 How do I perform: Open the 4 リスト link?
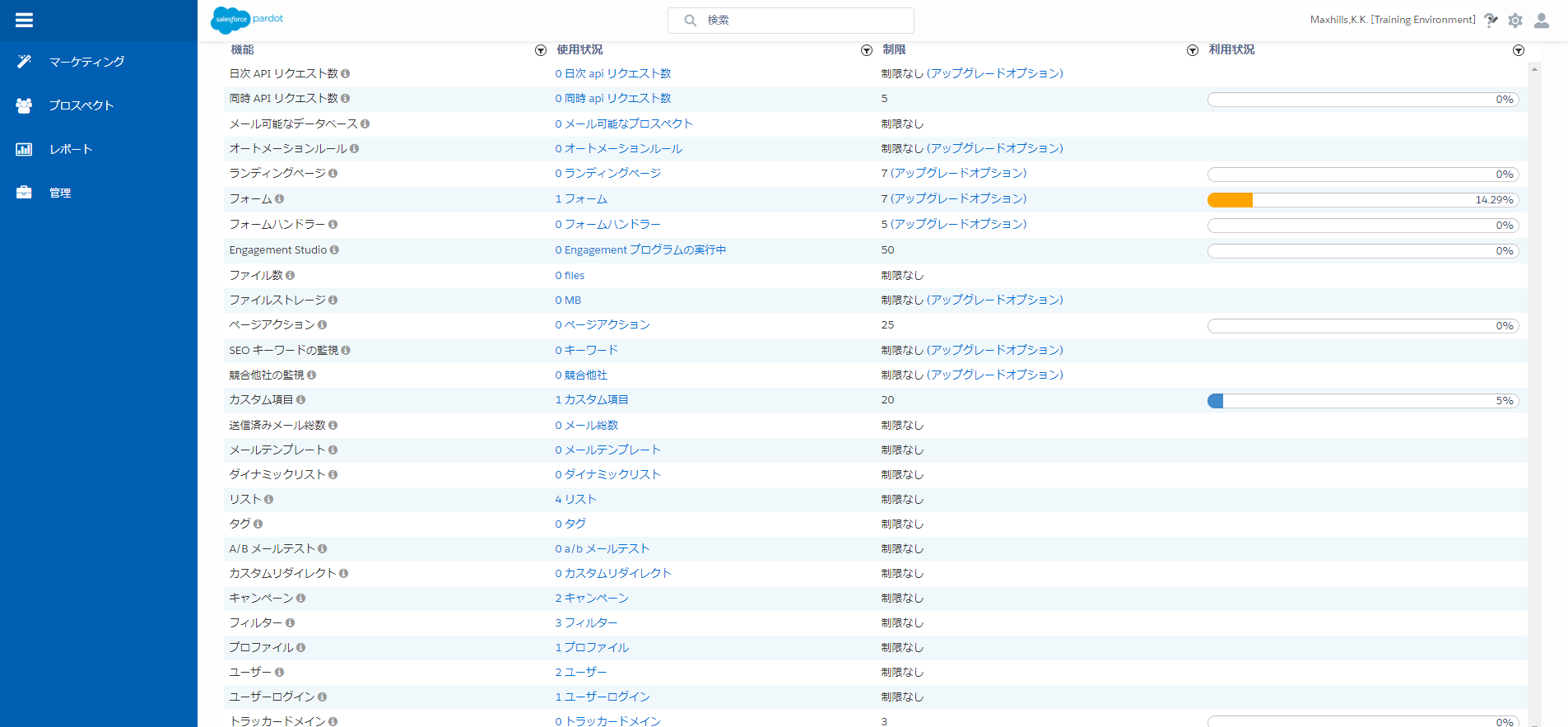pos(575,499)
